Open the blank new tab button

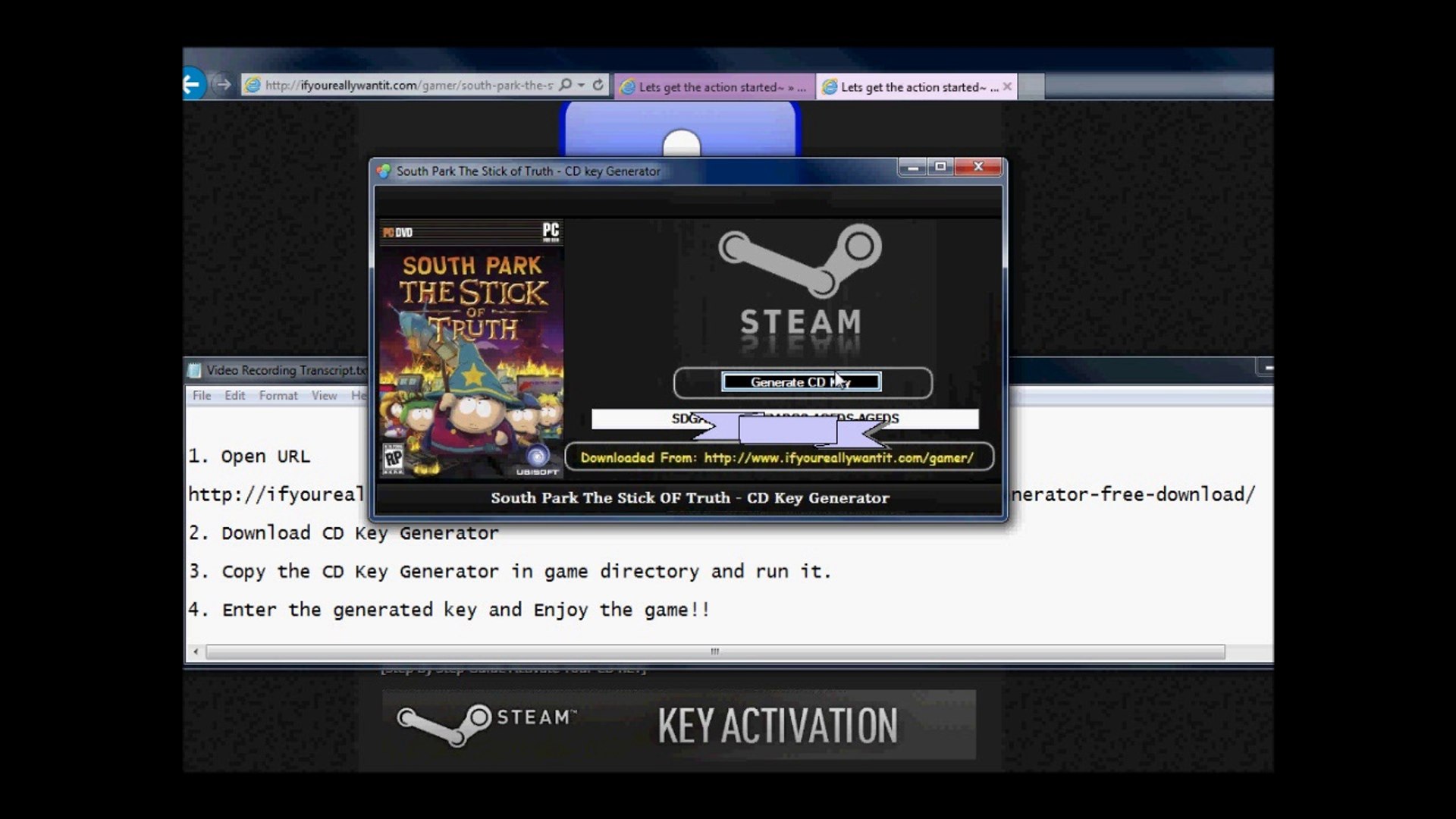[x=1031, y=86]
